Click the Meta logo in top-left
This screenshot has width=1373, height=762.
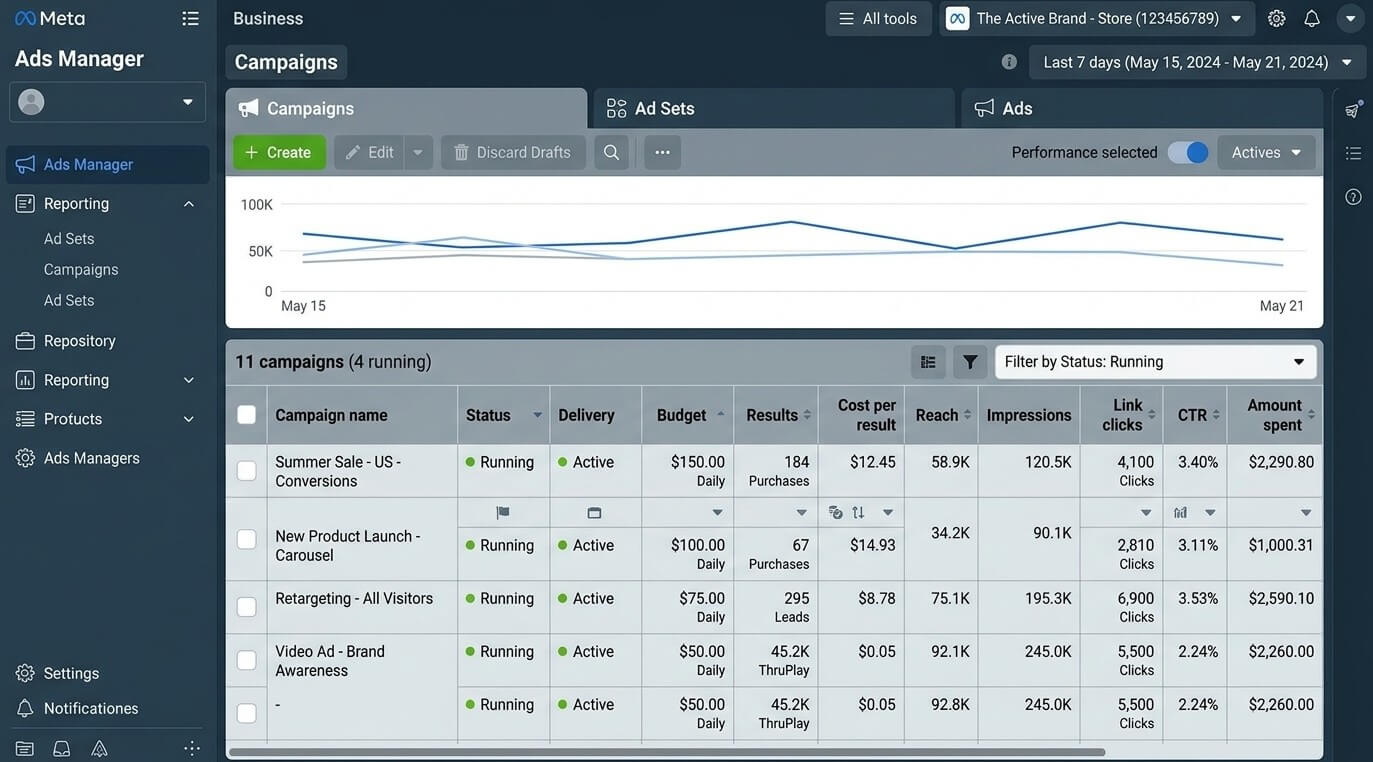click(49, 18)
